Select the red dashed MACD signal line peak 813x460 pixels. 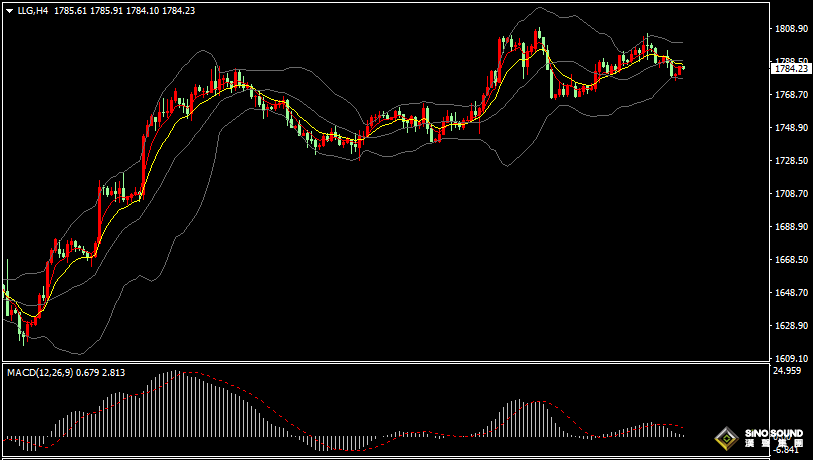tap(191, 372)
